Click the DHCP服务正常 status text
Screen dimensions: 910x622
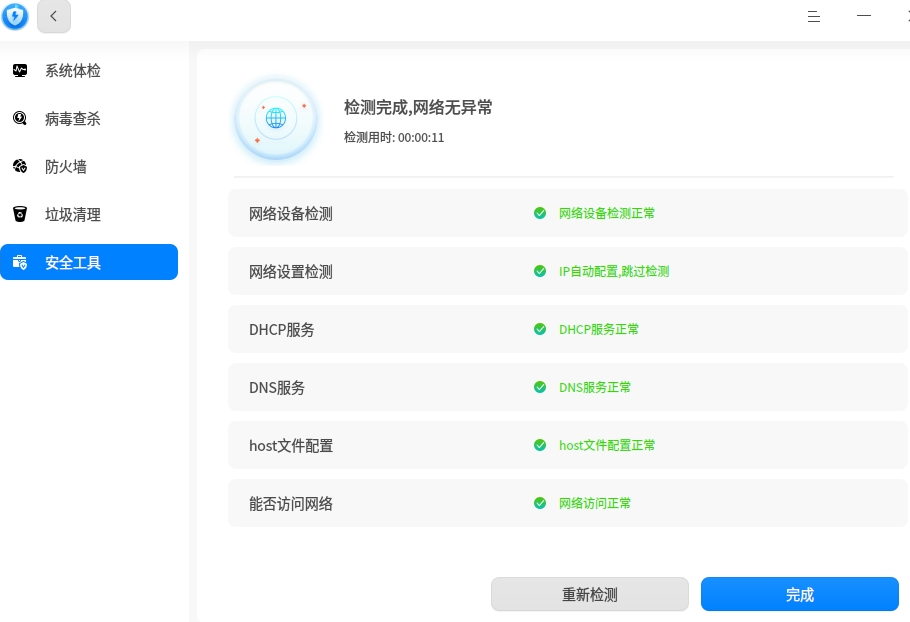coord(599,329)
